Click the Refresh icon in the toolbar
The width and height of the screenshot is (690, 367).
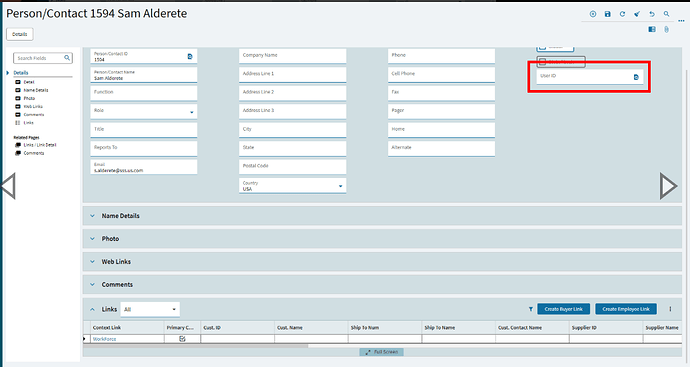[622, 14]
